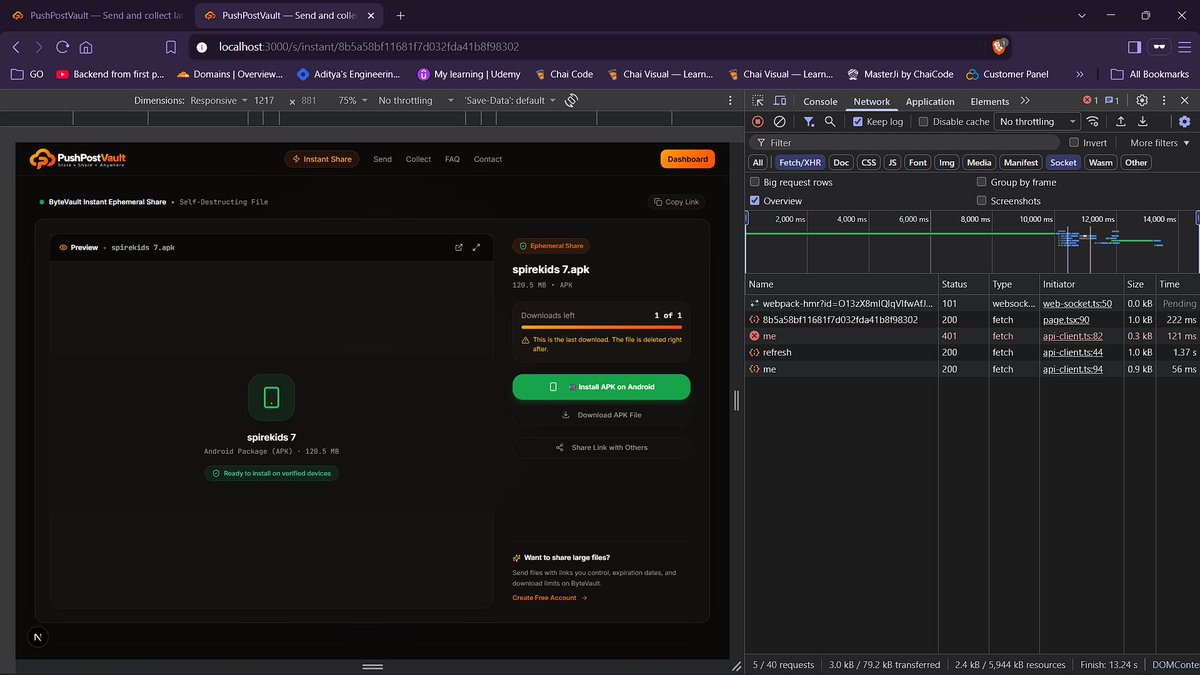Screen dimensions: 1200x675
Task: Open network search magnifier
Action: tap(830, 121)
